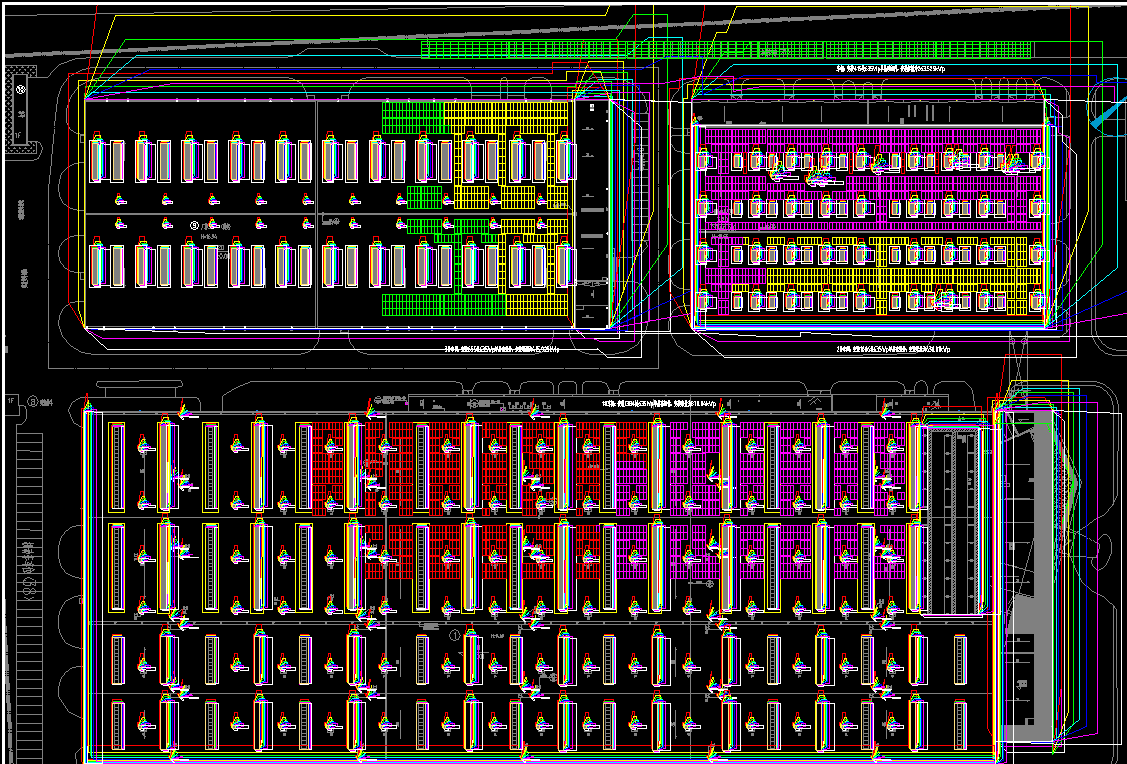Viewport: 1127px width, 764px height.
Task: Click the circled number 1 building marker
Action: [455, 634]
